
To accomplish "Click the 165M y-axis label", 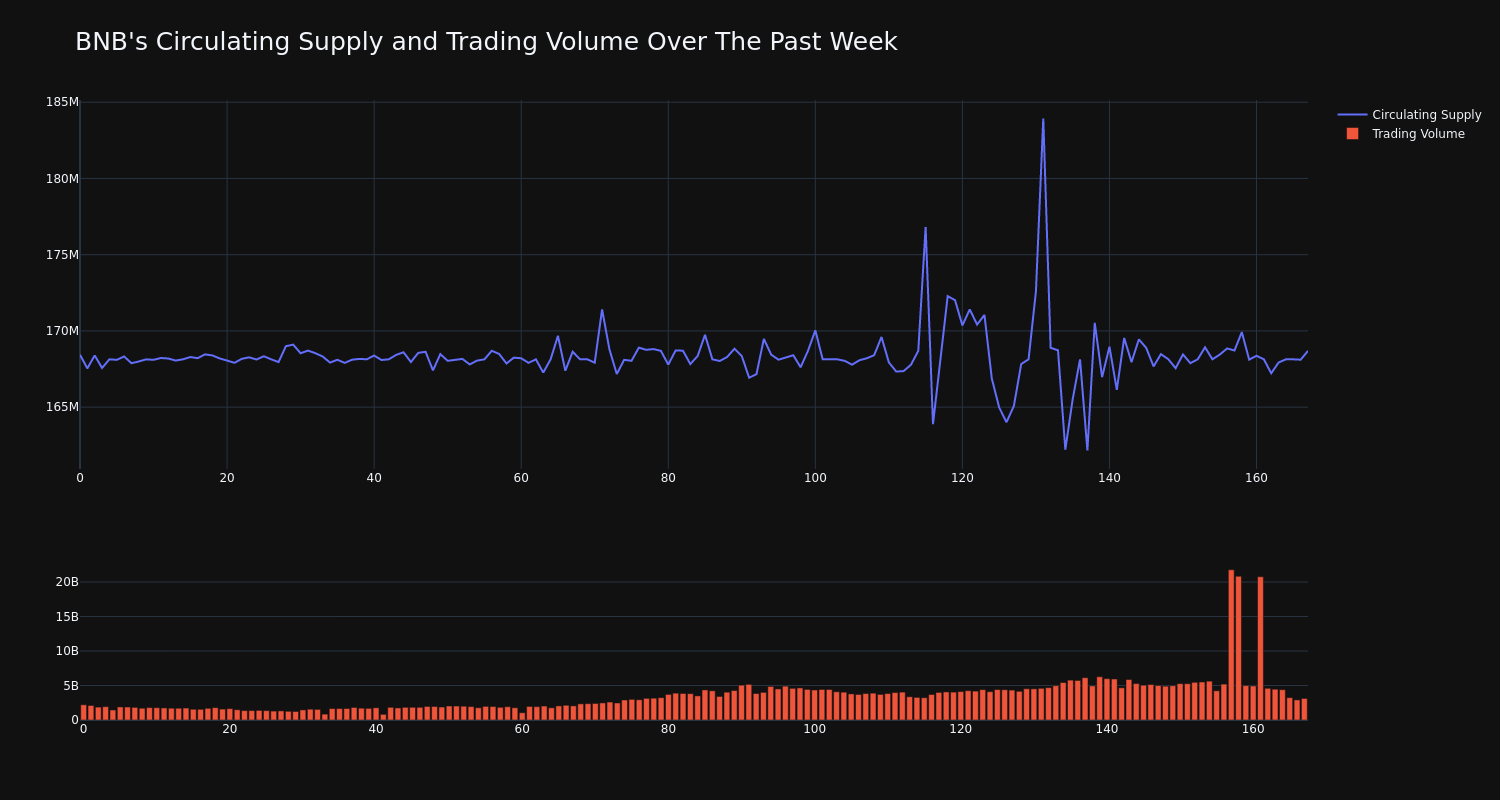I will [x=62, y=407].
